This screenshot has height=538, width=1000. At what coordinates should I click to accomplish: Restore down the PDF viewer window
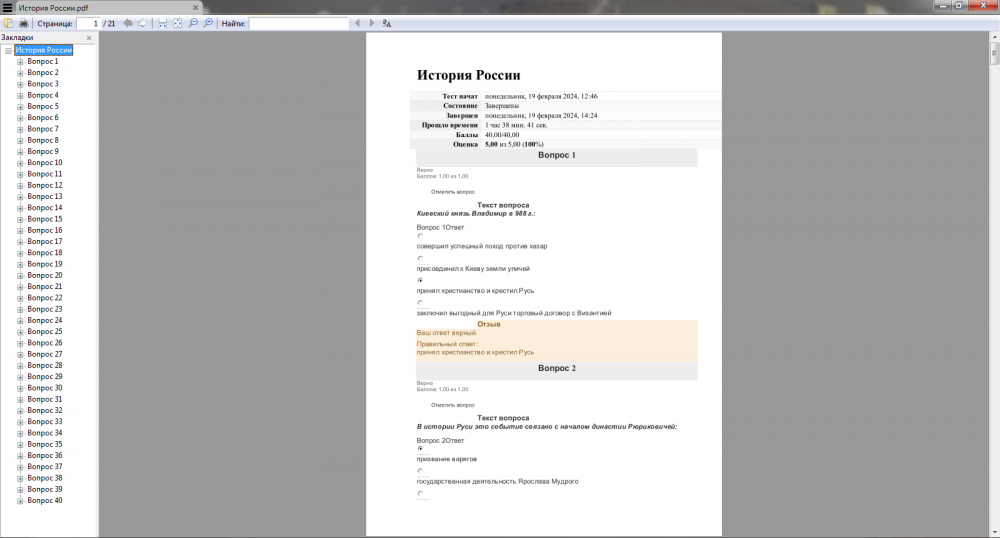tap(959, 6)
